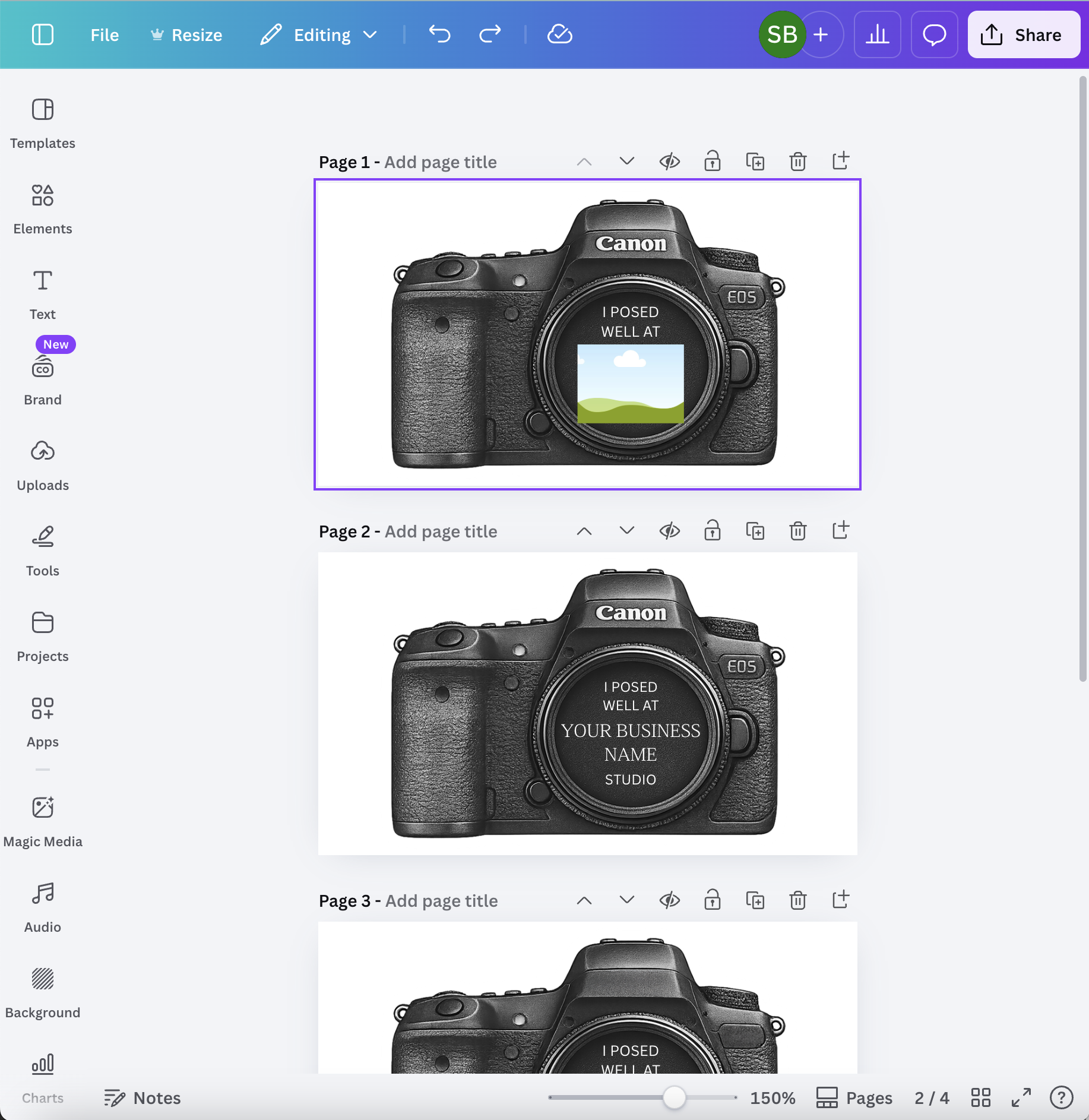Open the Notes panel

[142, 1097]
